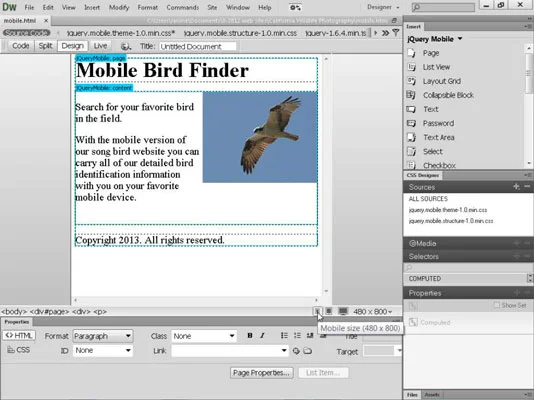Apply unordered list formatting
The image size is (534, 400).
coord(284,336)
